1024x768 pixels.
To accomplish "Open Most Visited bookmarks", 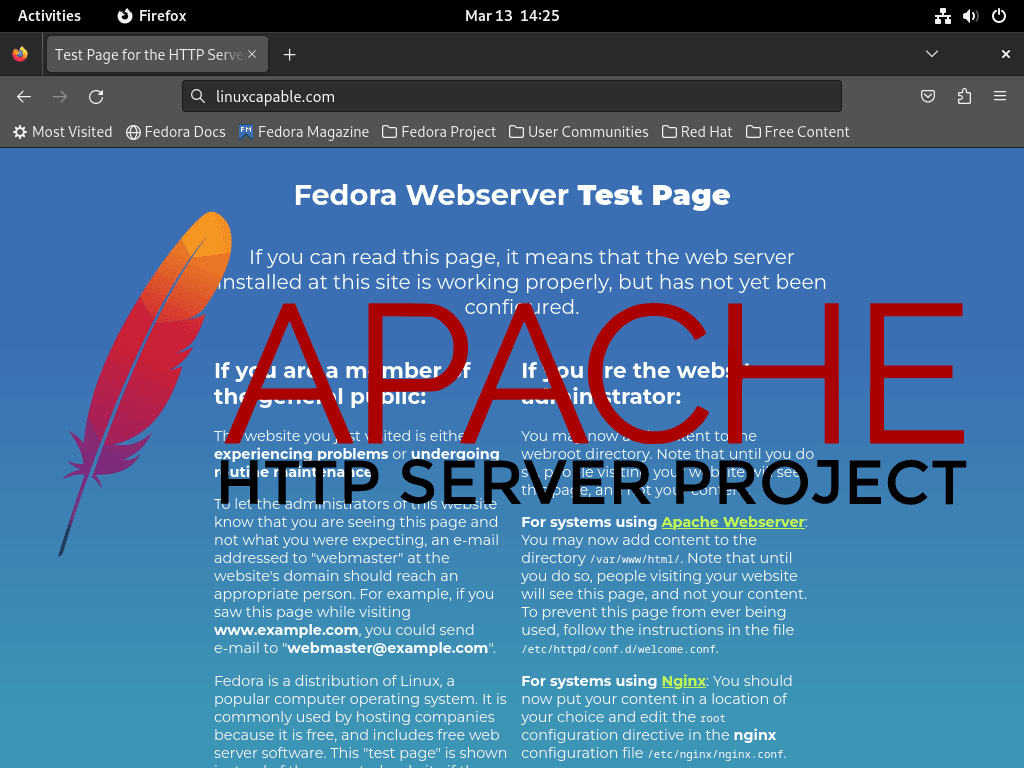I will pos(63,132).
